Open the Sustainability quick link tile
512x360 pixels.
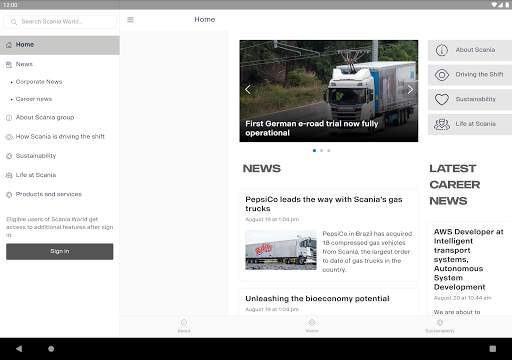[470, 99]
